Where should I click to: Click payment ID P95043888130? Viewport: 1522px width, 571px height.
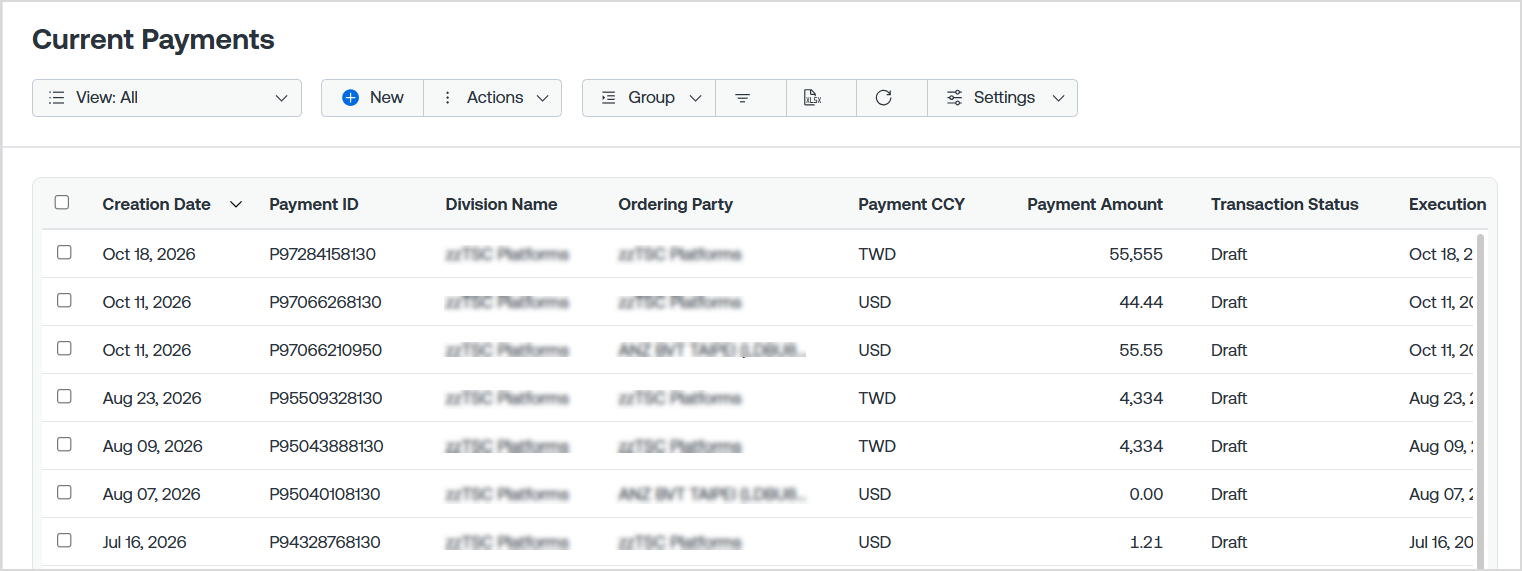coord(326,446)
